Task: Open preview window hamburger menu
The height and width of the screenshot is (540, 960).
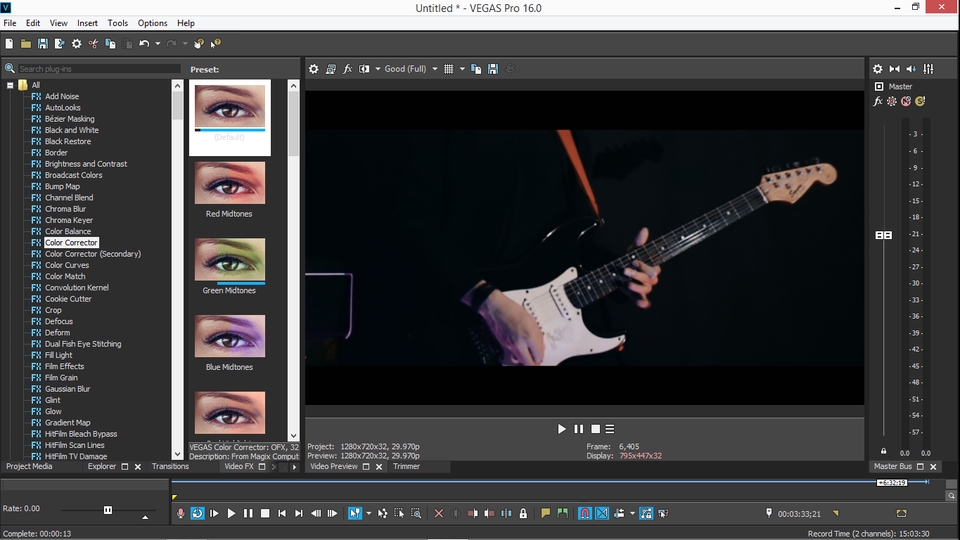Action: (610, 429)
